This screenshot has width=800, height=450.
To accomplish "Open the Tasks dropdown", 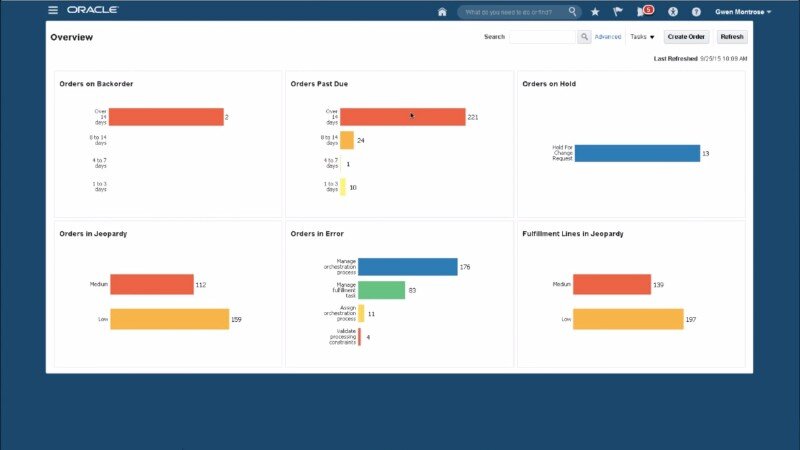I will click(642, 37).
